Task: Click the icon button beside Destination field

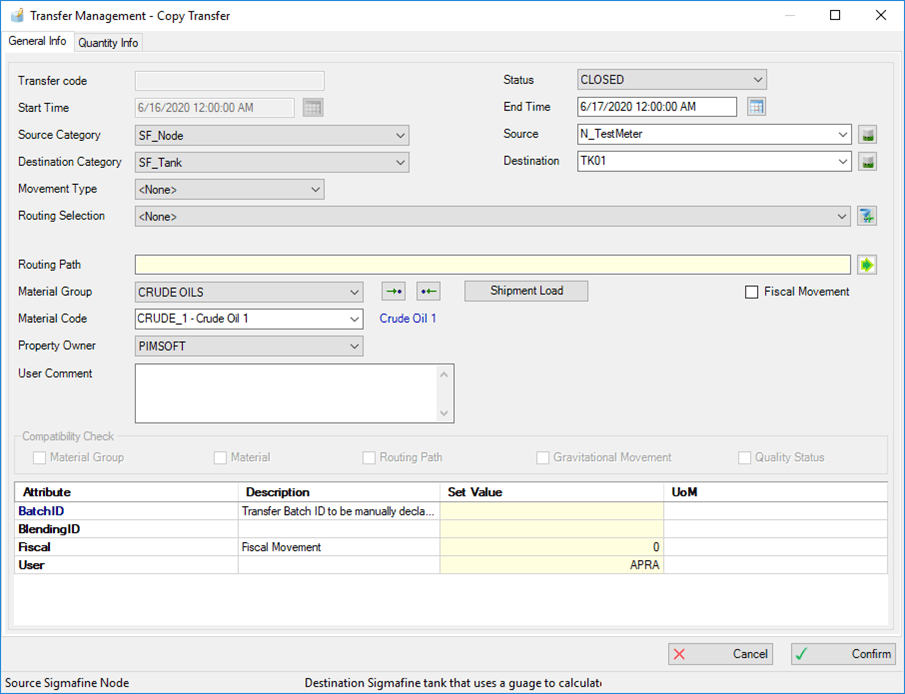Action: pyautogui.click(x=867, y=162)
